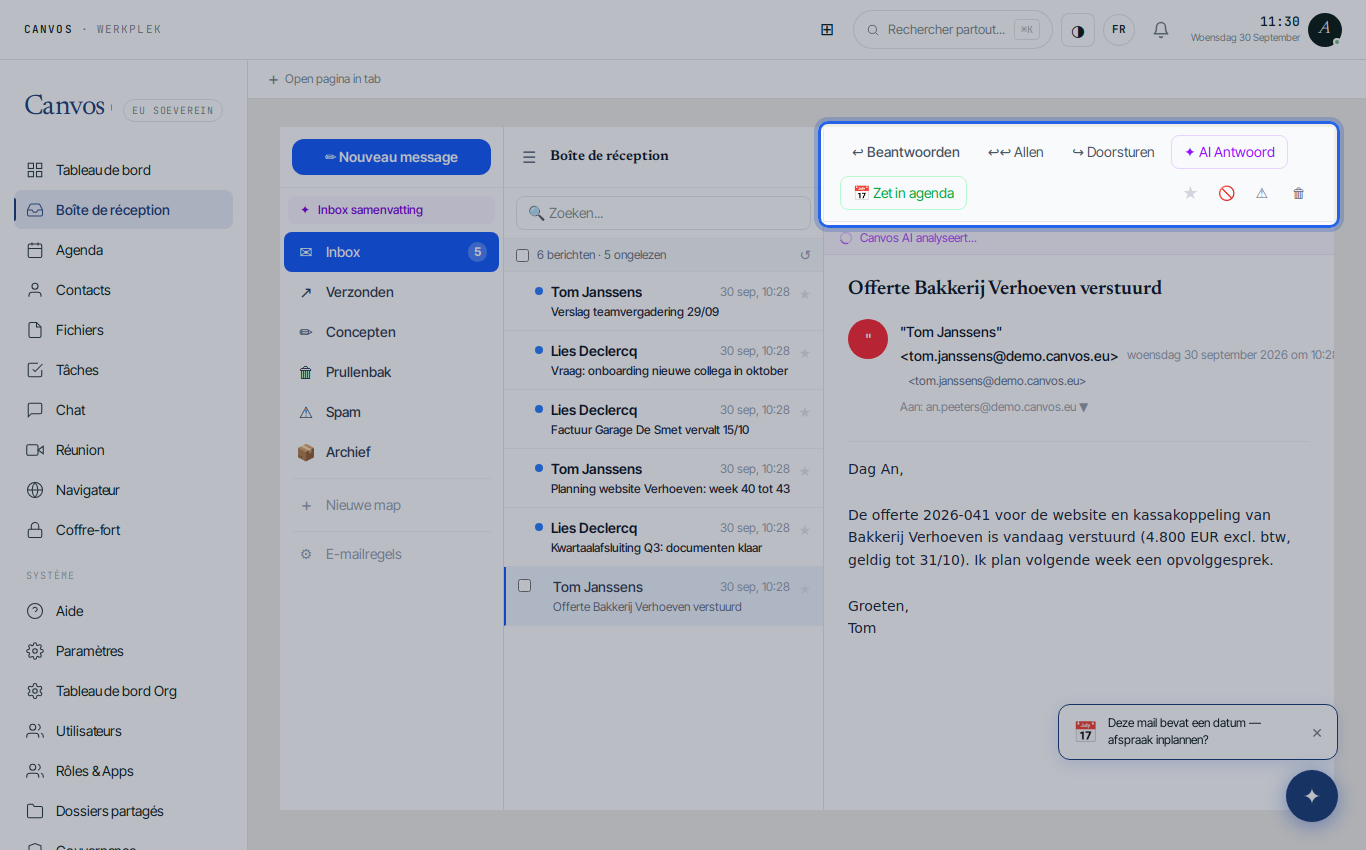This screenshot has width=1366, height=850.
Task: Go to the Concepten folder
Action: [x=391, y=332]
